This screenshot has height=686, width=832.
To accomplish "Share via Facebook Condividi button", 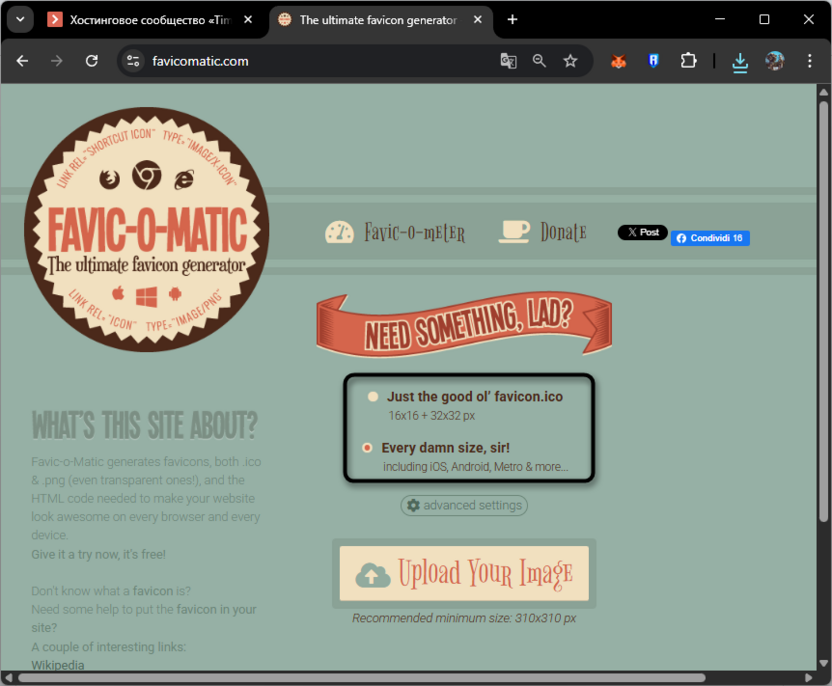I will coord(710,238).
